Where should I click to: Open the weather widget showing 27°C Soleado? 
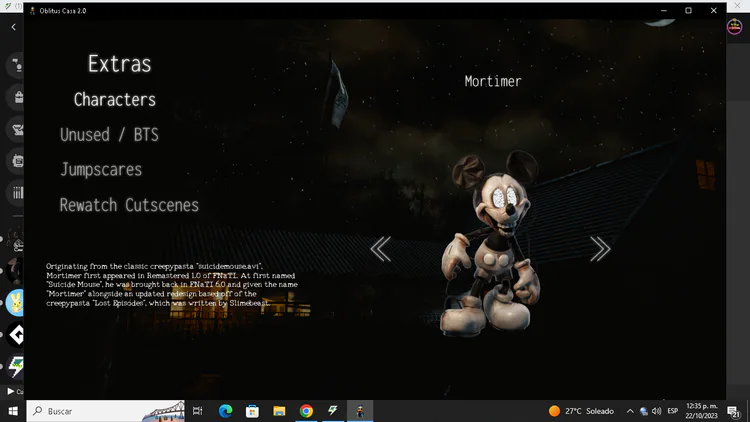coord(581,411)
